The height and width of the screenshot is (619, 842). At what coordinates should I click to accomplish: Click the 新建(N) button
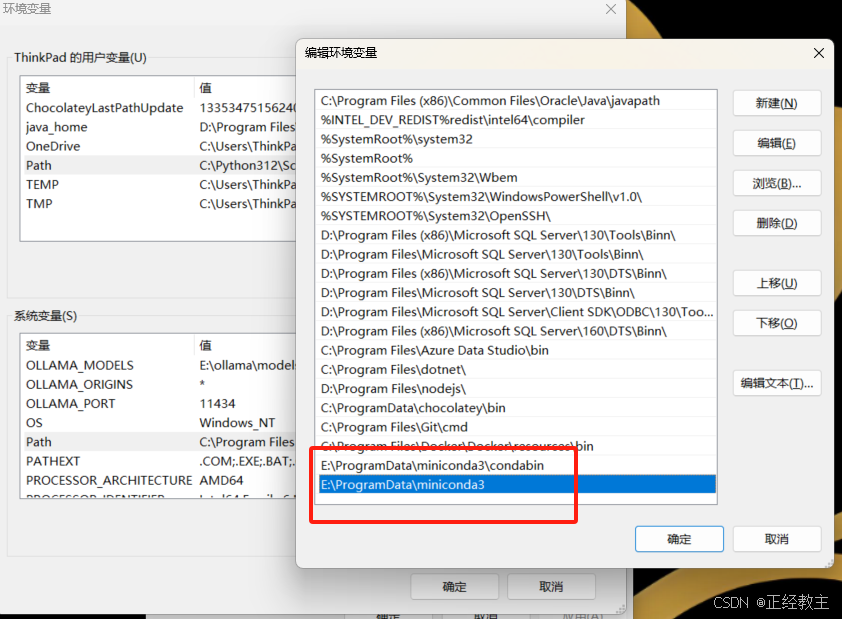(x=776, y=103)
